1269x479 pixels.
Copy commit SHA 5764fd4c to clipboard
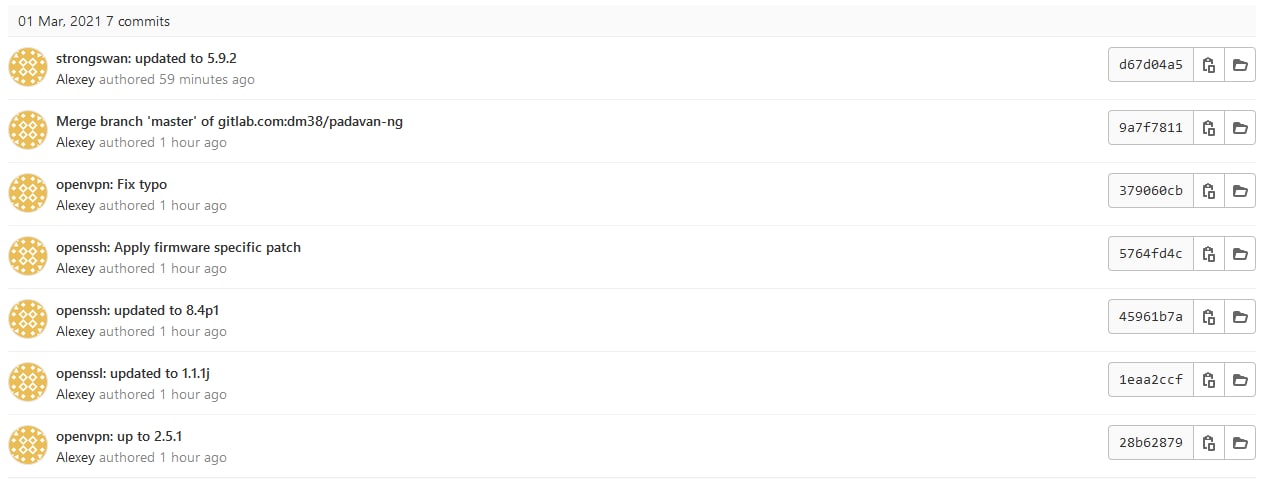coord(1209,254)
